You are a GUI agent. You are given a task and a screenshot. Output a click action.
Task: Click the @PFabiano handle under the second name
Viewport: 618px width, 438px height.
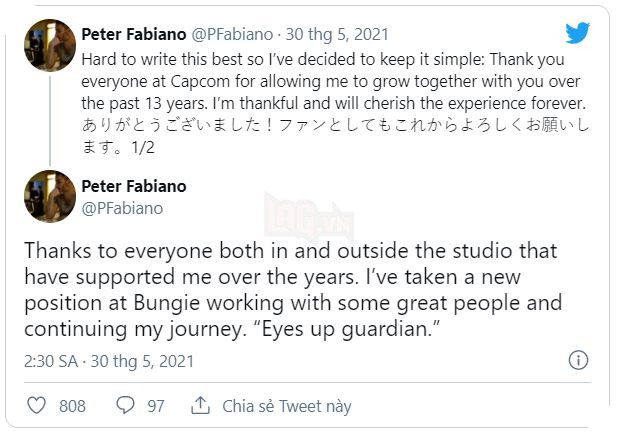coord(121,208)
